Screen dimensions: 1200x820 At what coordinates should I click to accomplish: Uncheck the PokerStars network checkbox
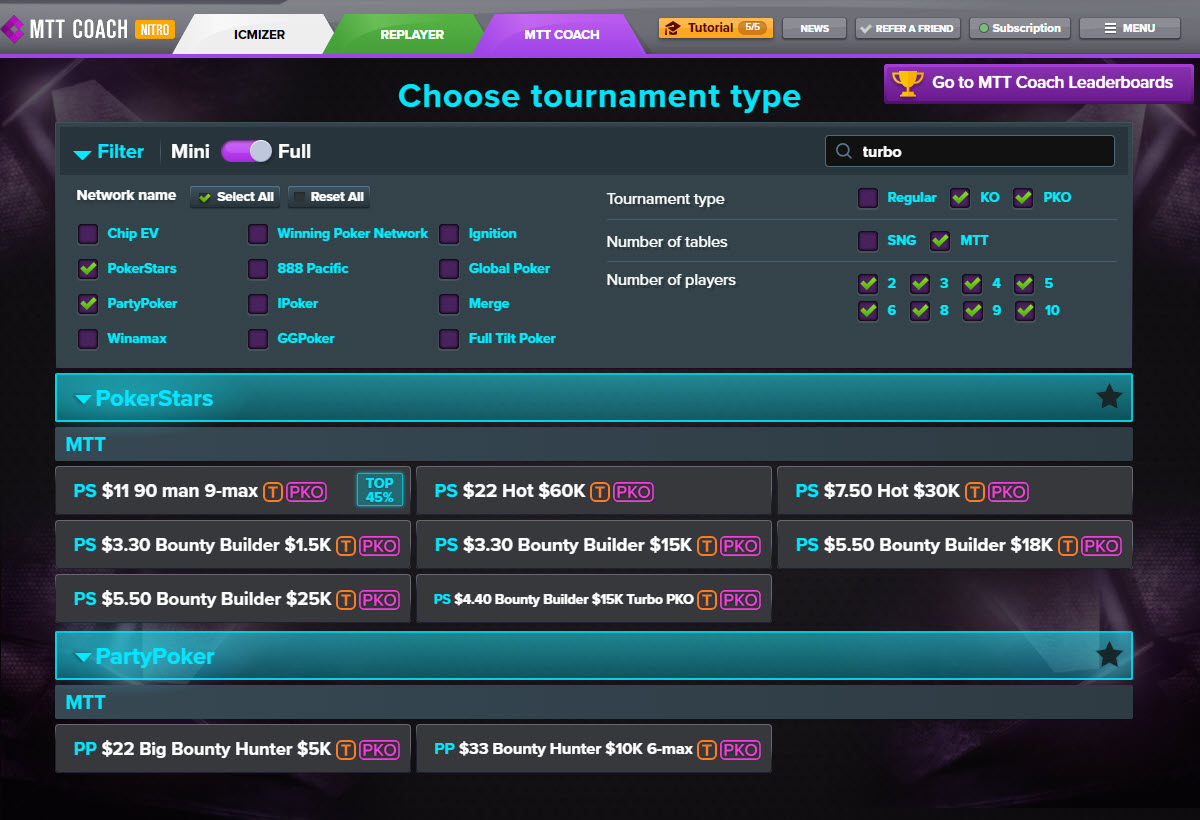click(88, 269)
